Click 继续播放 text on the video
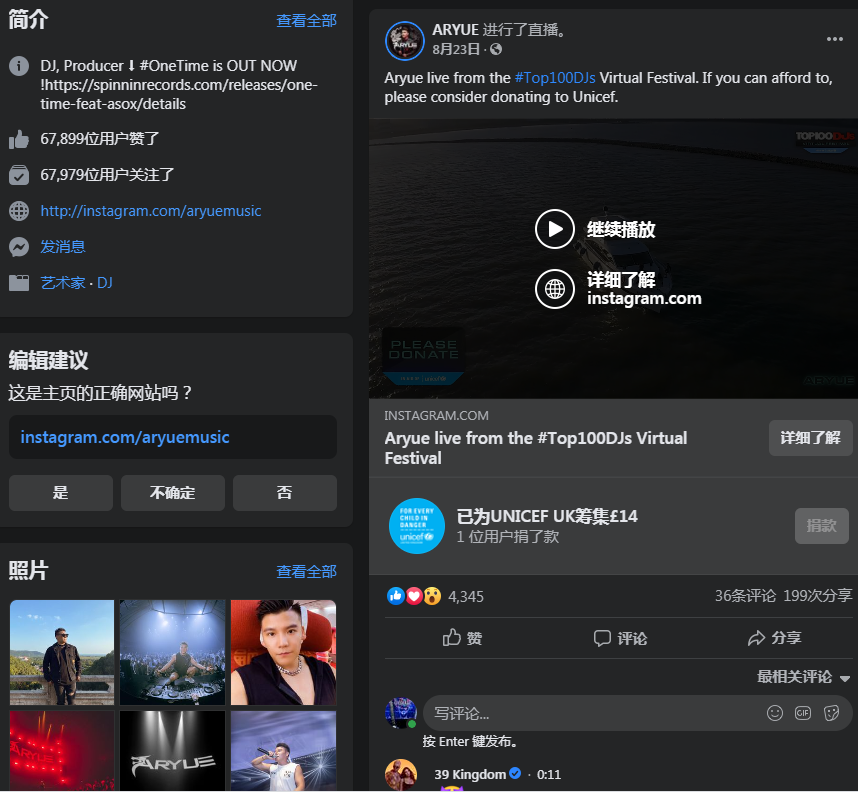This screenshot has width=858, height=795. (x=621, y=230)
